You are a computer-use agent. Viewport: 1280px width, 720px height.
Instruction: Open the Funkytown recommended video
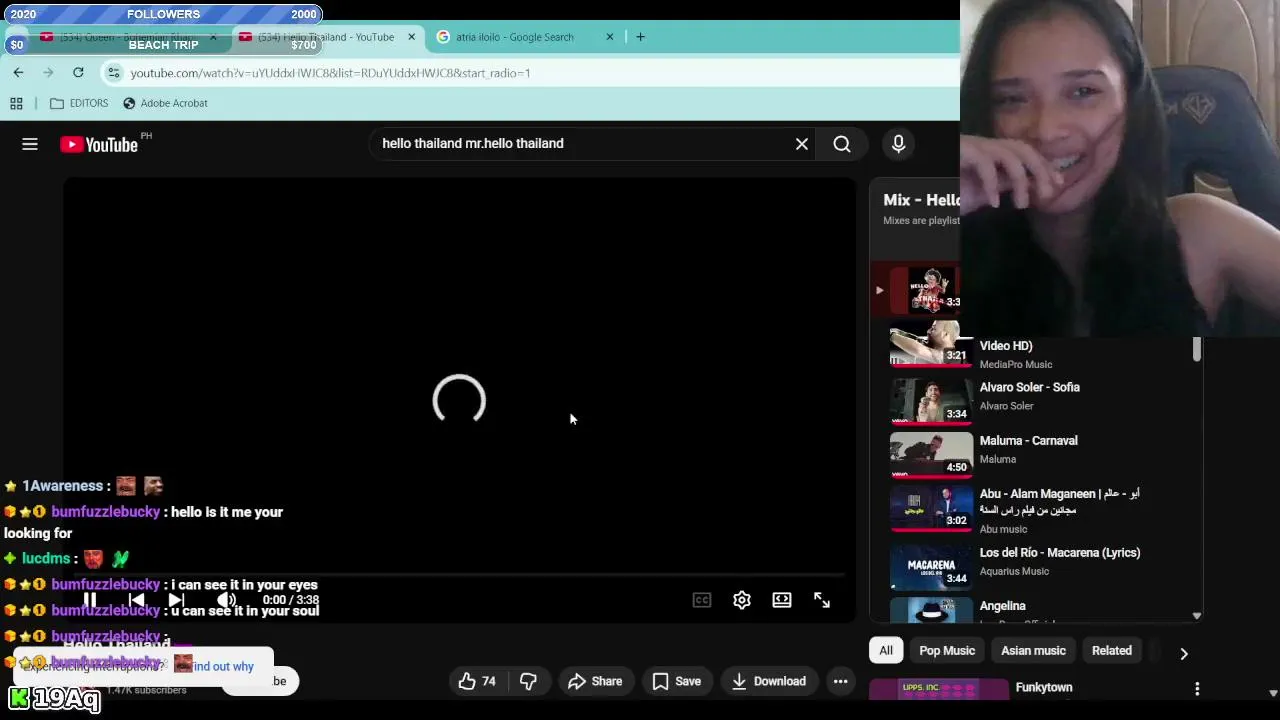pyautogui.click(x=1044, y=688)
